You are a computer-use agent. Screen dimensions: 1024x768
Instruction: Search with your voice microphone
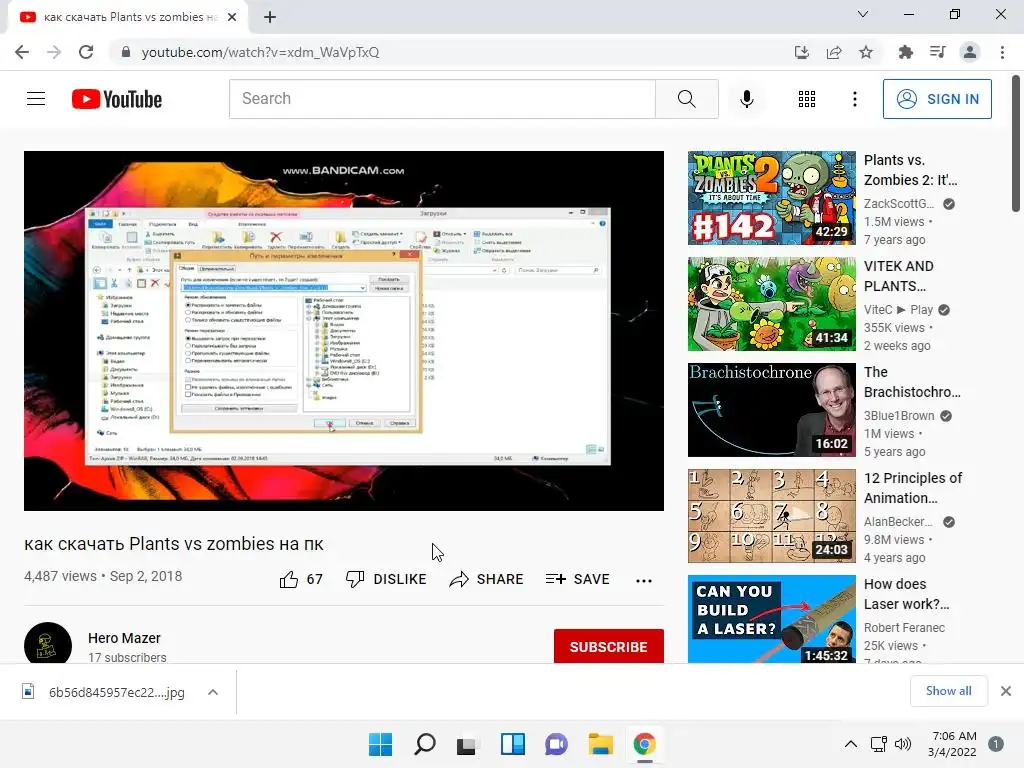click(x=747, y=99)
